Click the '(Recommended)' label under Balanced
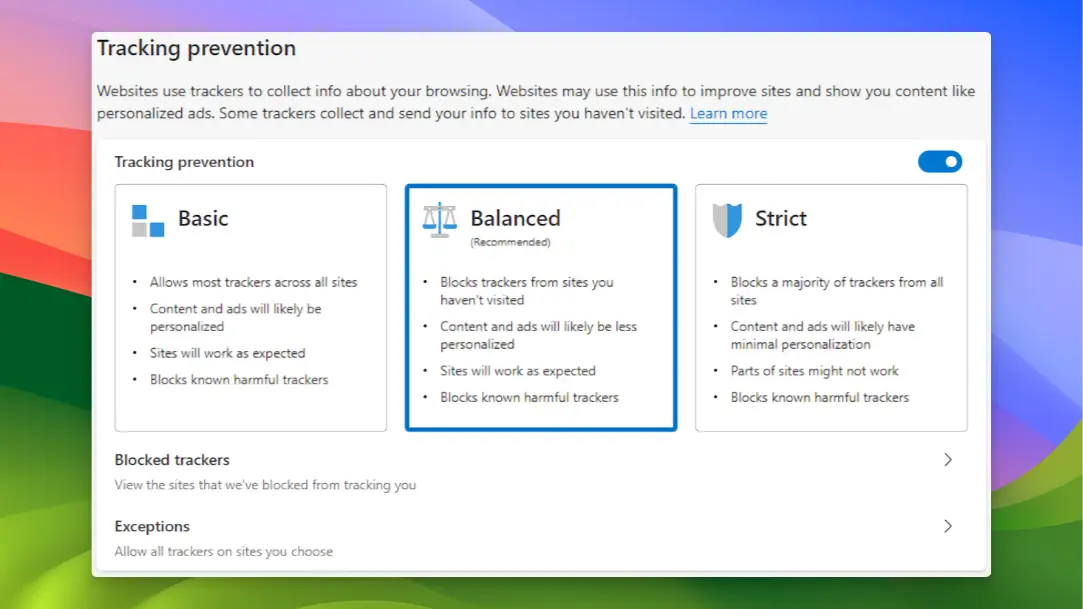 pos(510,241)
